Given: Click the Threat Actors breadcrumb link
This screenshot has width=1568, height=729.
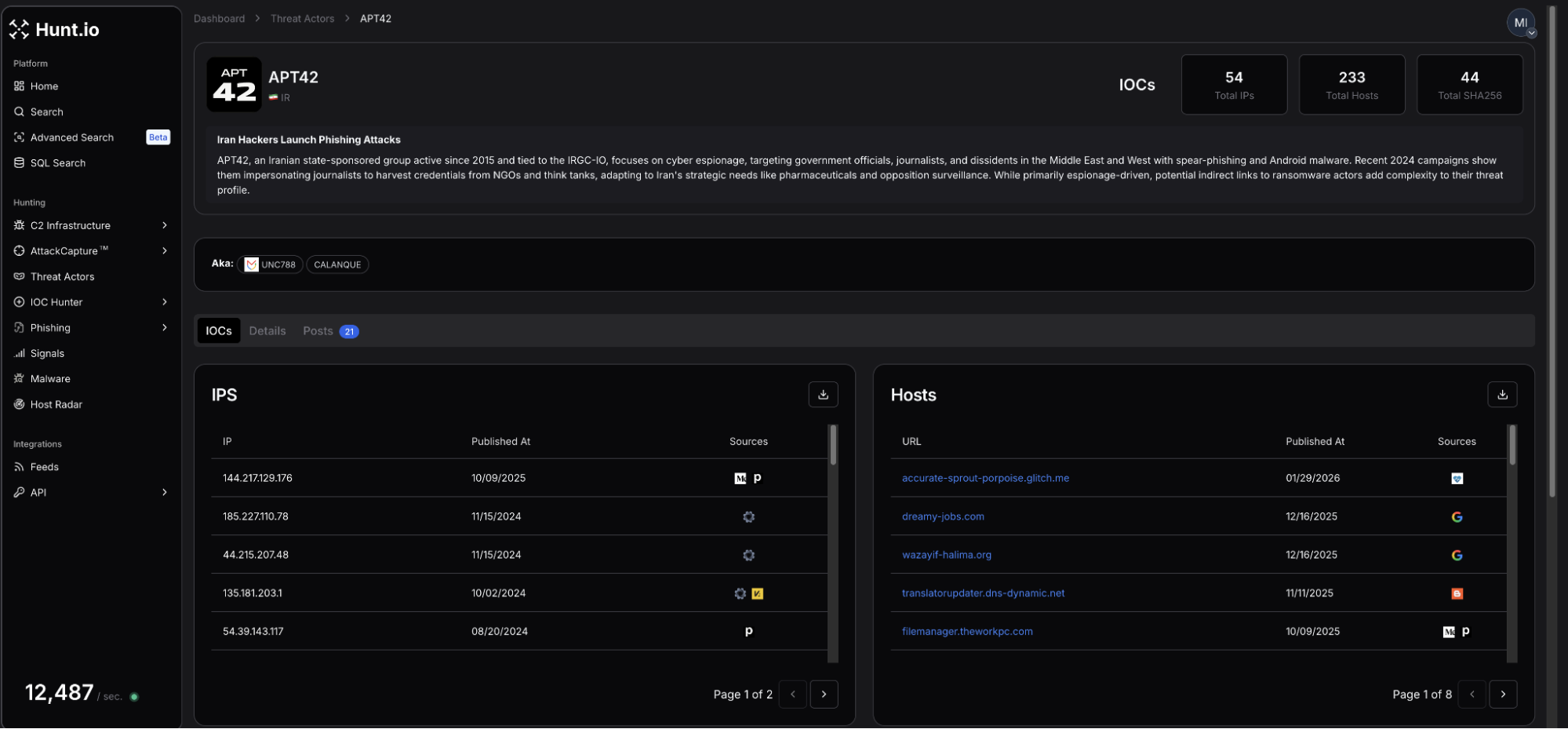Looking at the screenshot, I should tap(302, 19).
